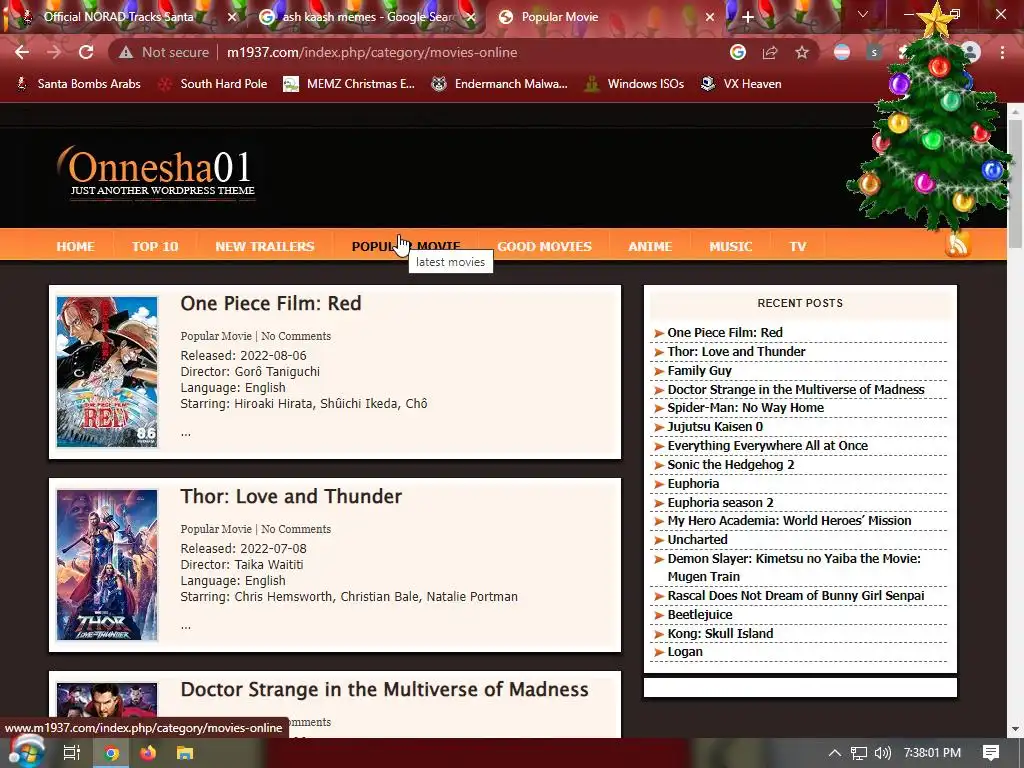Show hidden system tray icons chevron
The height and width of the screenshot is (768, 1024).
tap(834, 753)
